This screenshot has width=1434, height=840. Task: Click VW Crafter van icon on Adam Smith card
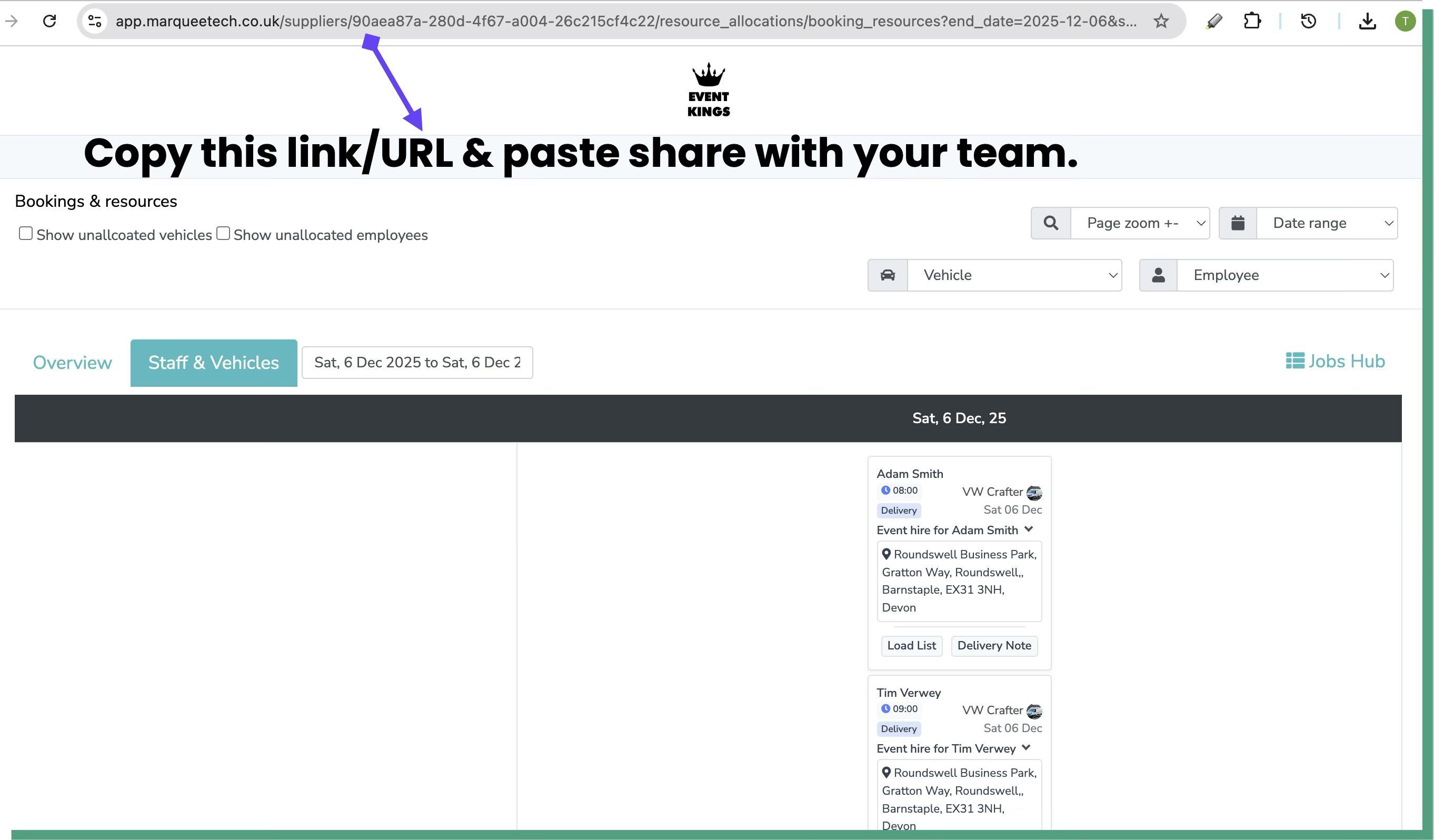(x=1034, y=493)
